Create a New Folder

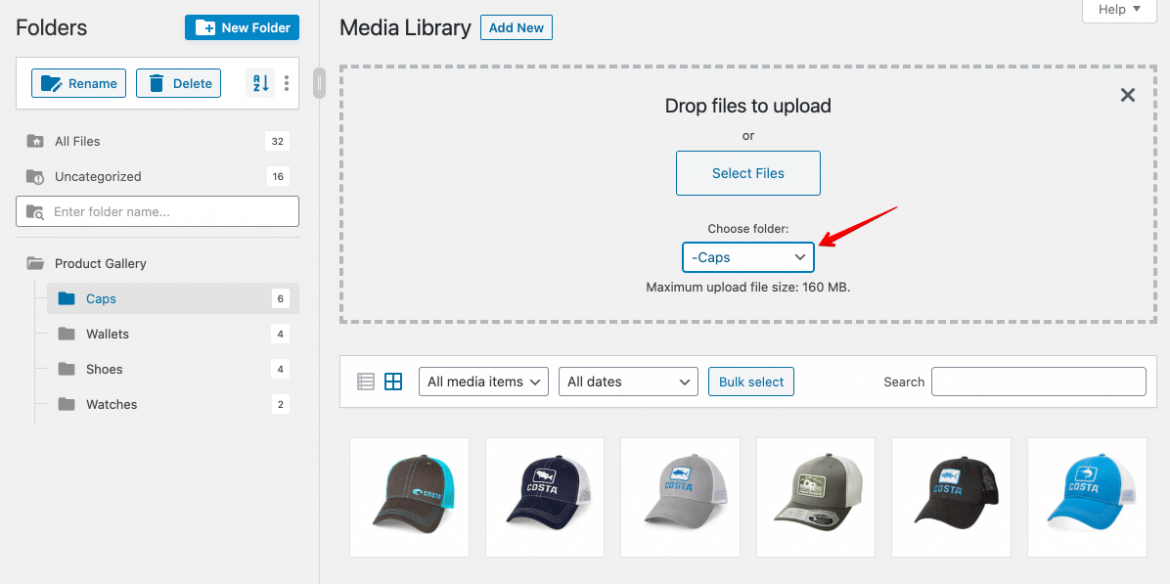(x=242, y=27)
